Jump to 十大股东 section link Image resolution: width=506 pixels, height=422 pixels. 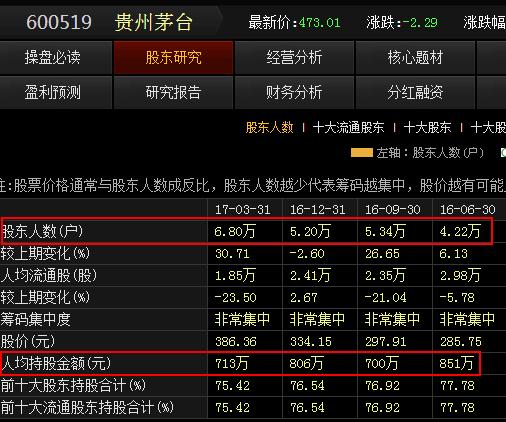tap(427, 128)
